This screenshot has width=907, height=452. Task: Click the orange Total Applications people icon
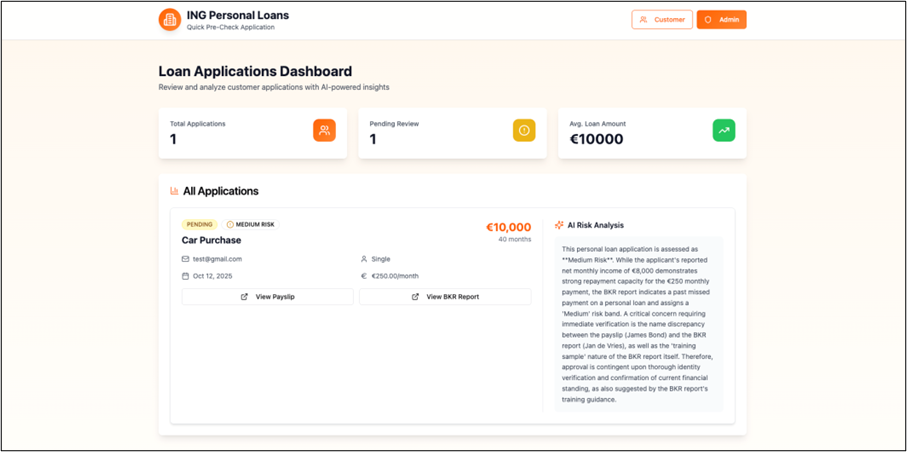pos(324,130)
